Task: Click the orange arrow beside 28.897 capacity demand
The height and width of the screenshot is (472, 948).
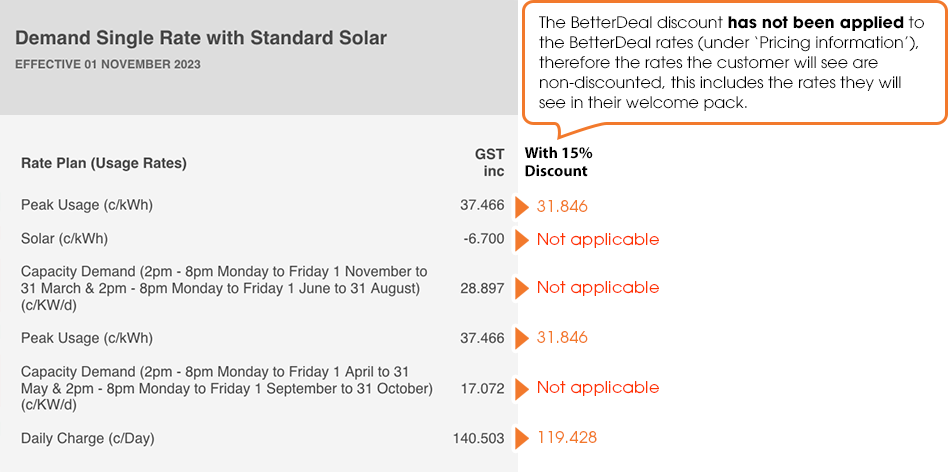Action: (522, 288)
